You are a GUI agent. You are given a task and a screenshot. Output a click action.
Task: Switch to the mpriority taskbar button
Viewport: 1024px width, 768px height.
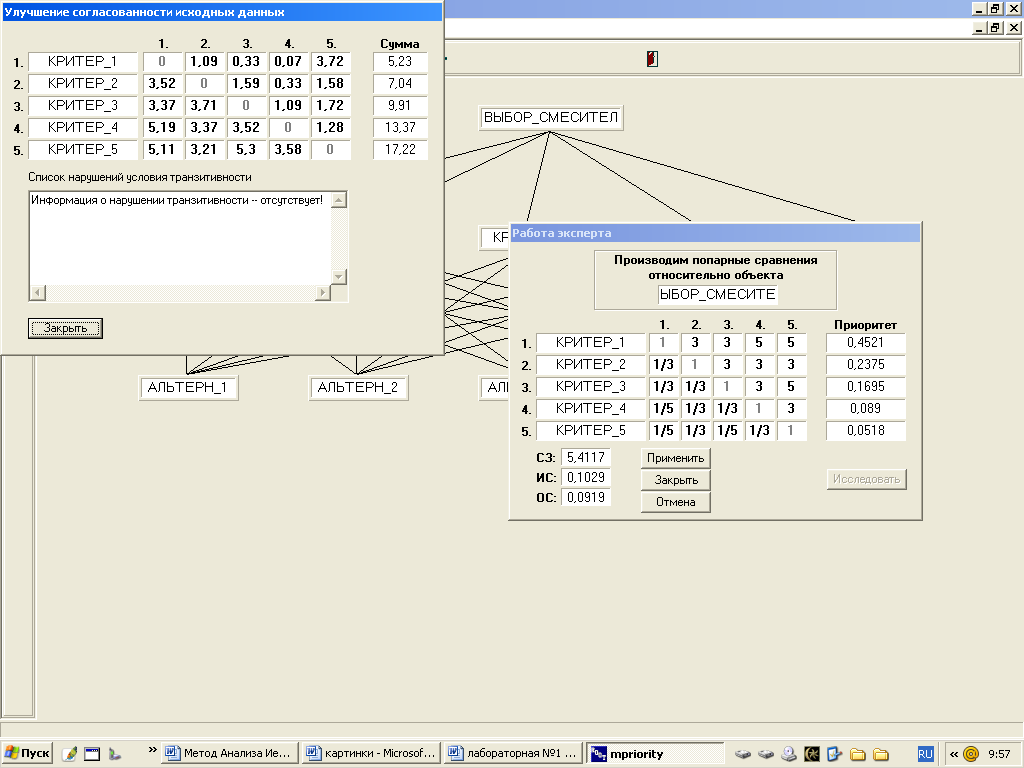[654, 754]
